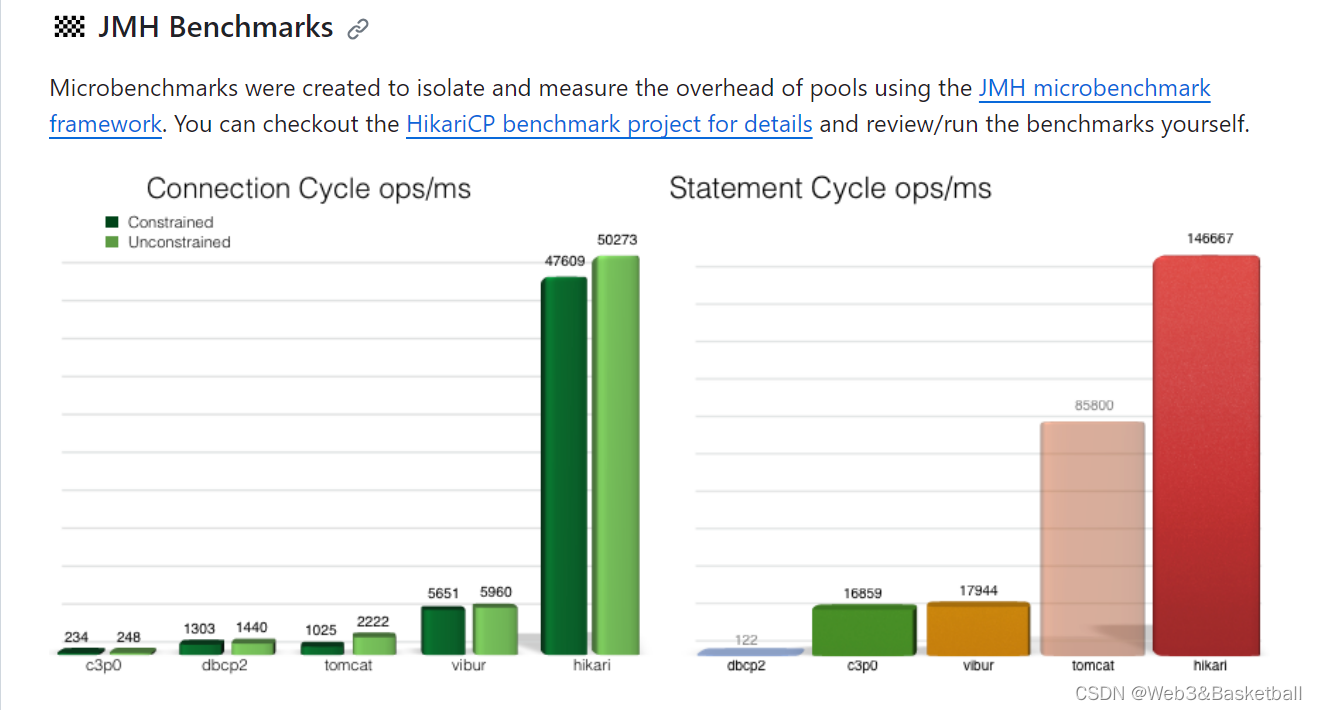The height and width of the screenshot is (710, 1317).
Task: Click the hikari axis label in Connection Cycle chart
Action: [x=590, y=665]
